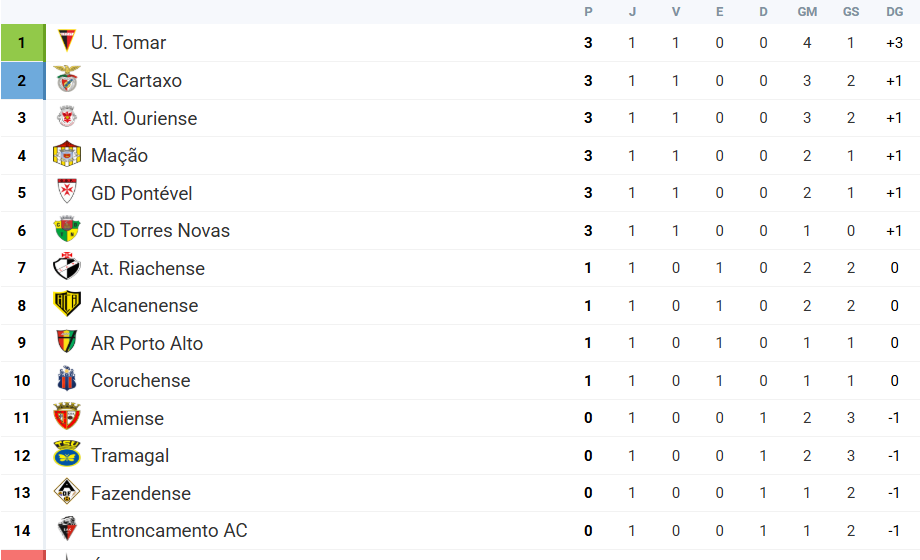Click the V wins column header
The width and height of the screenshot is (920, 560).
click(676, 12)
